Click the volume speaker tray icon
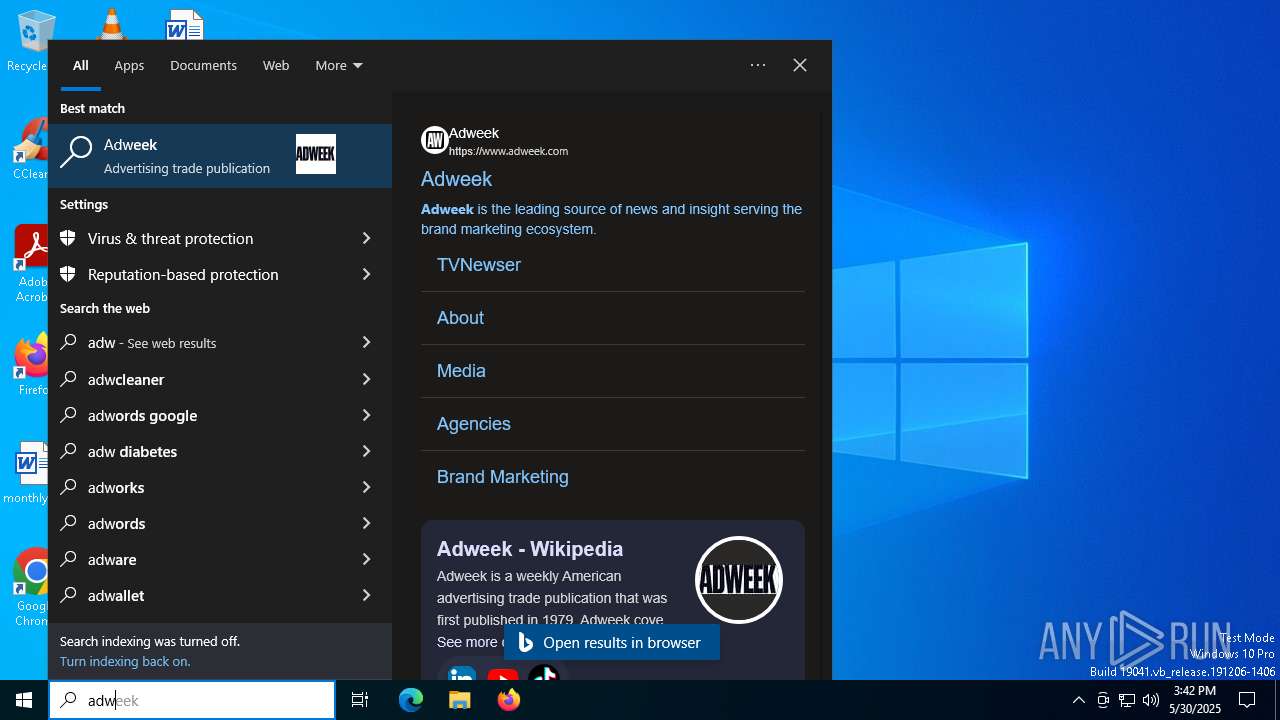 [1151, 700]
